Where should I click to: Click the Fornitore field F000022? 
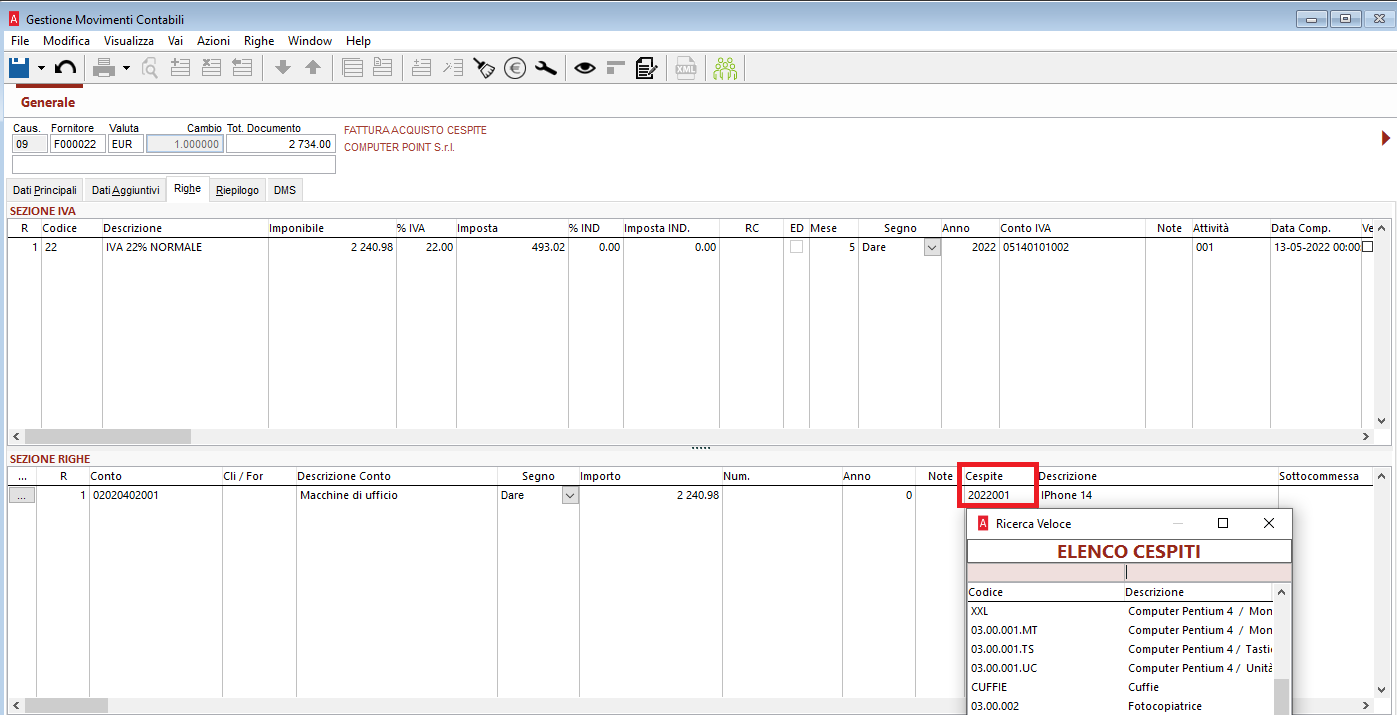coord(76,144)
